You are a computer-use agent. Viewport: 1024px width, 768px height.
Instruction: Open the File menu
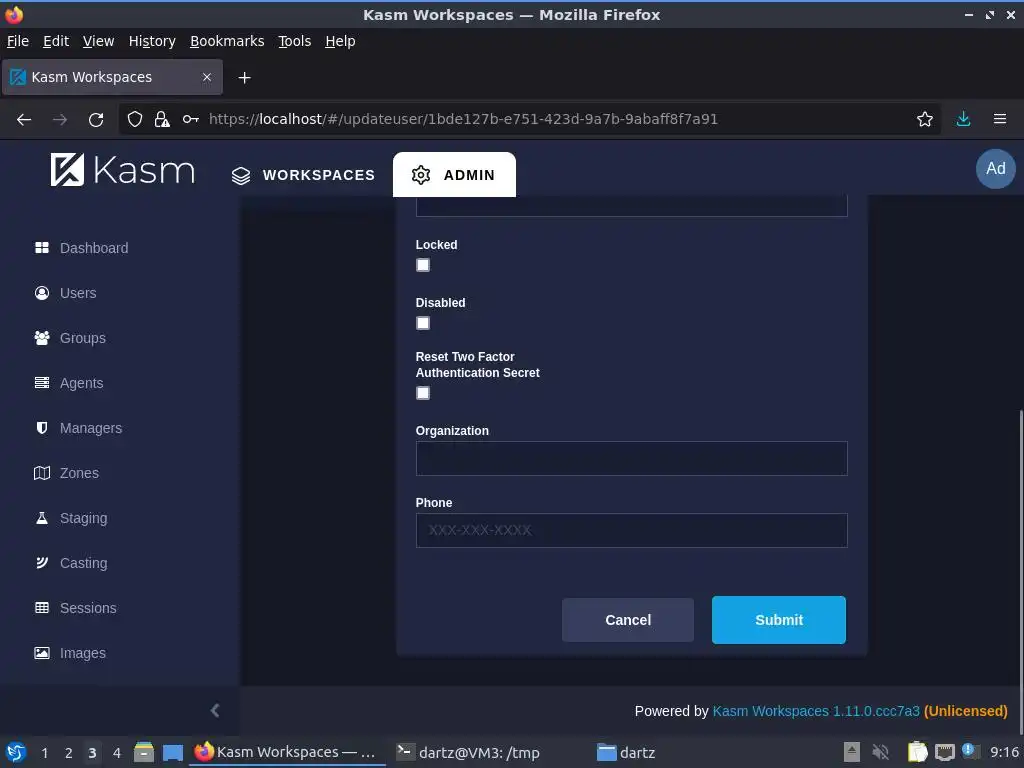pos(18,41)
